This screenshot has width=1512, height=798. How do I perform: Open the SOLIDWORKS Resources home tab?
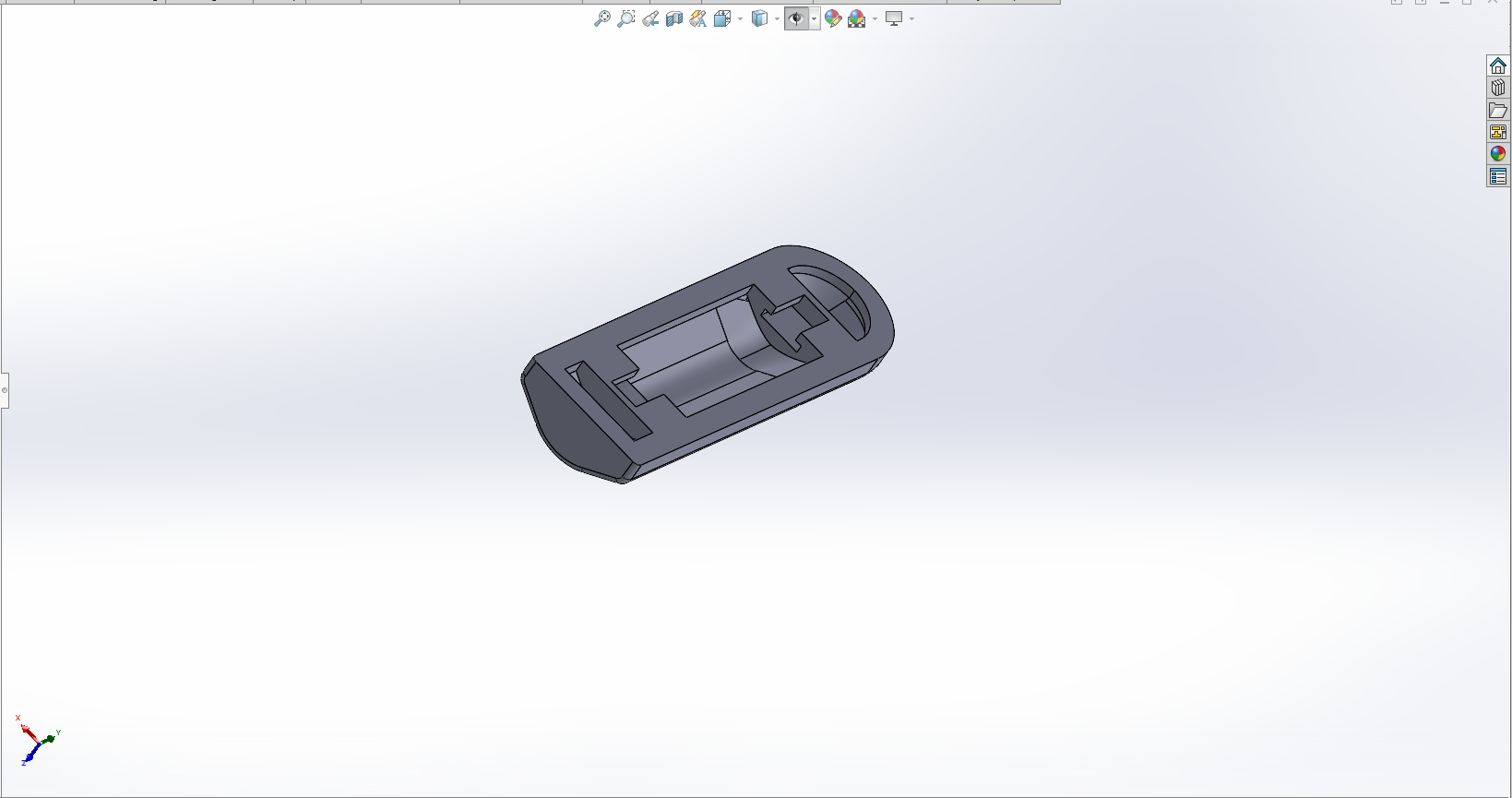1498,66
